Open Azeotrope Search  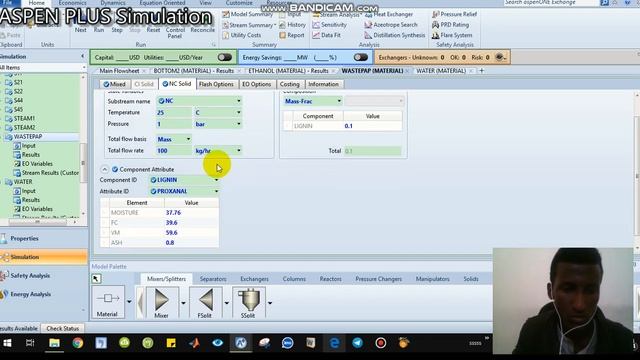coord(391,25)
